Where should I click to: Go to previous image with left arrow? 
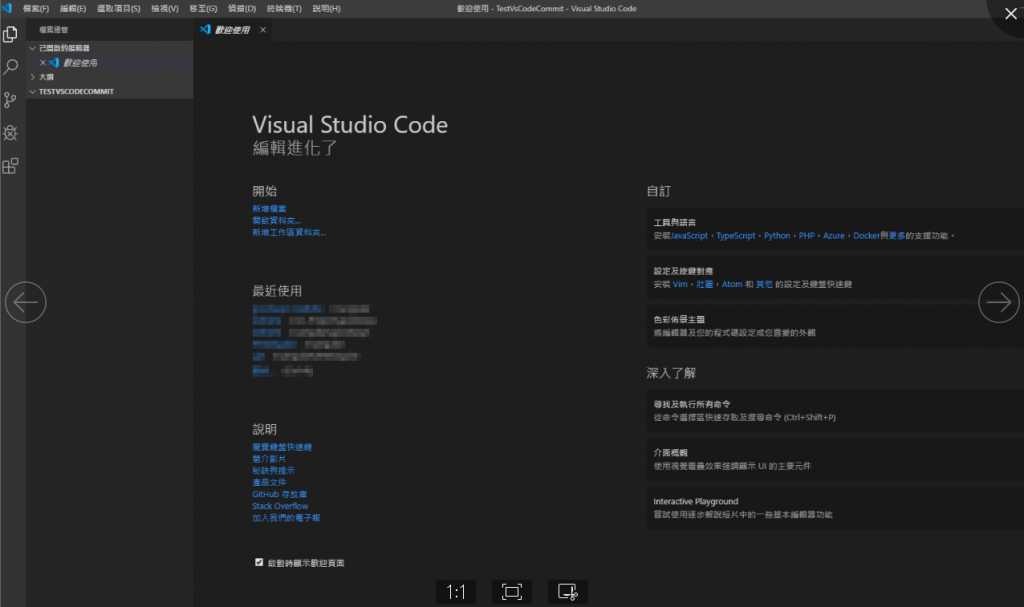coord(25,302)
